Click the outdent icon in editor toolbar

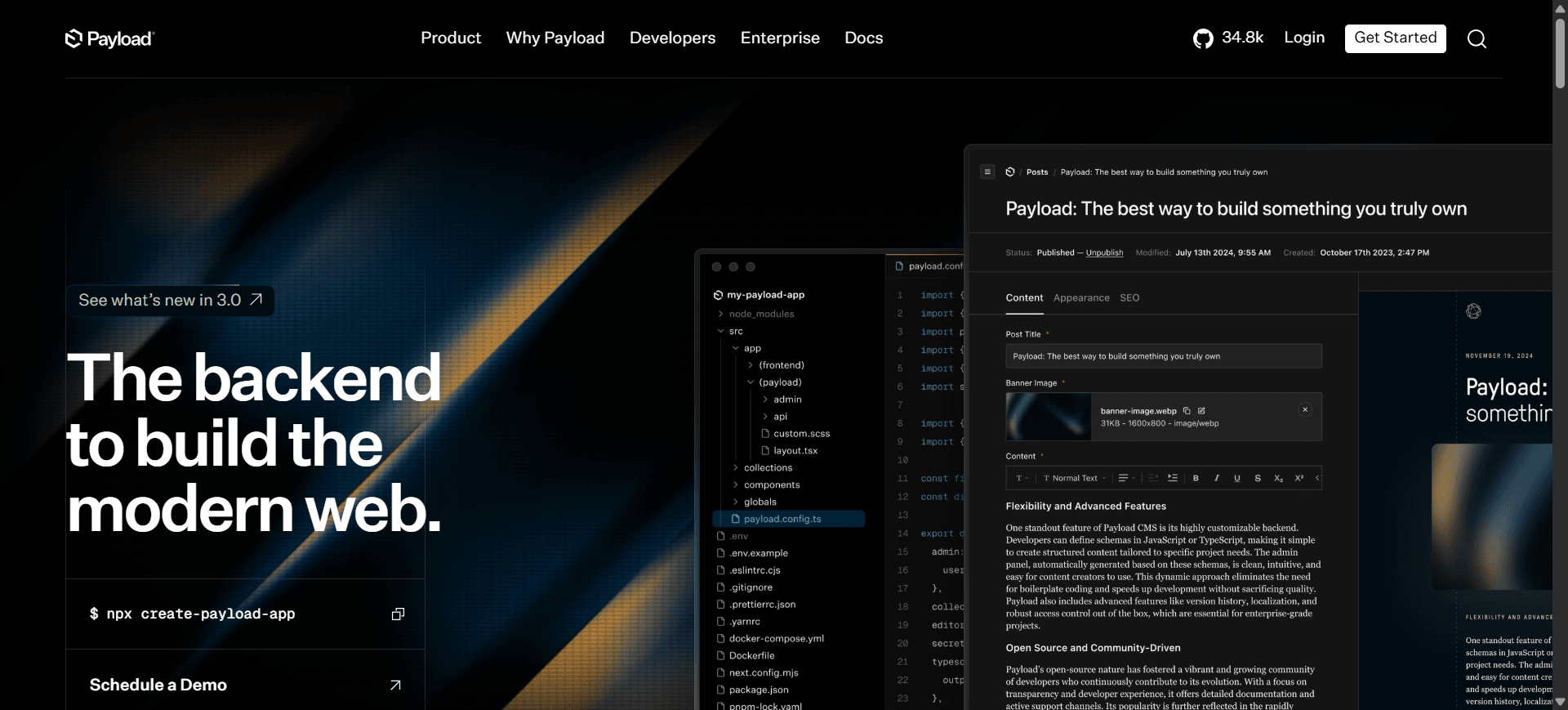[1153, 478]
